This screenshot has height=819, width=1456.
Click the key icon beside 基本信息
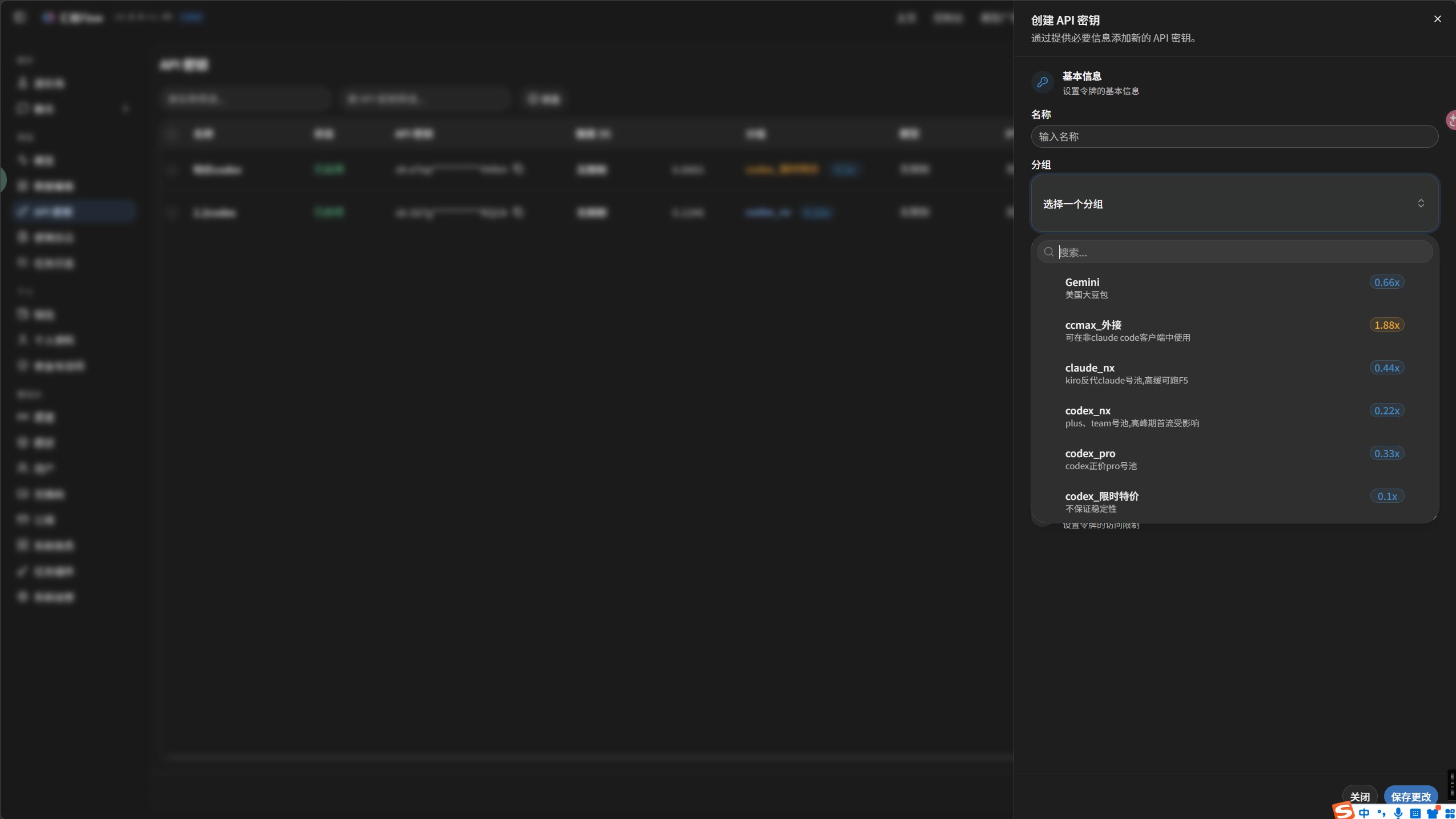[1042, 82]
